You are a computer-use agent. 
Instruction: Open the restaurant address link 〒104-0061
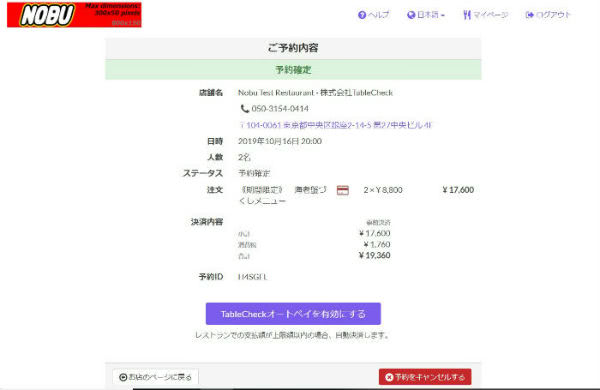tap(336, 125)
